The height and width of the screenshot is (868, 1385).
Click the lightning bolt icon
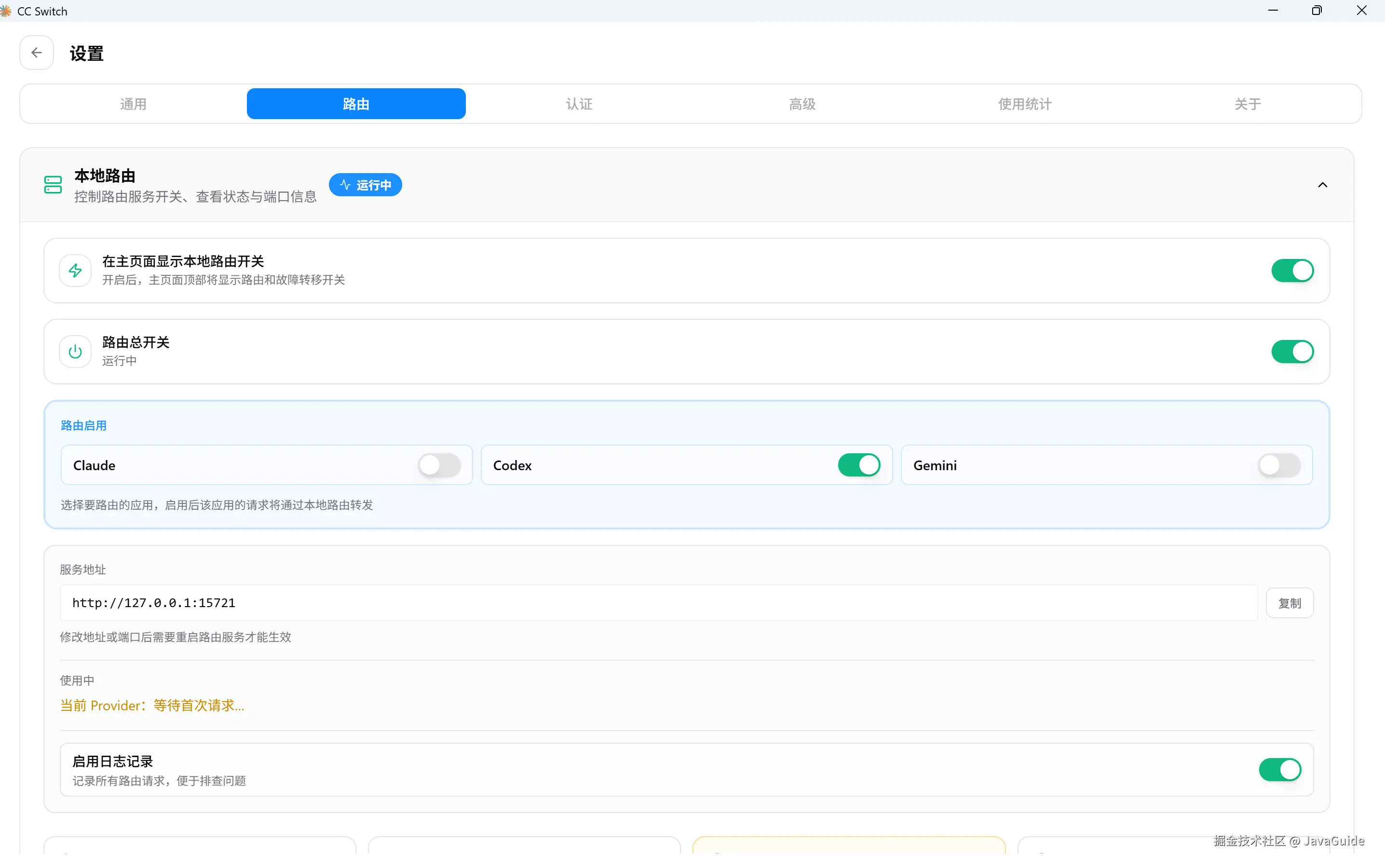coord(75,271)
